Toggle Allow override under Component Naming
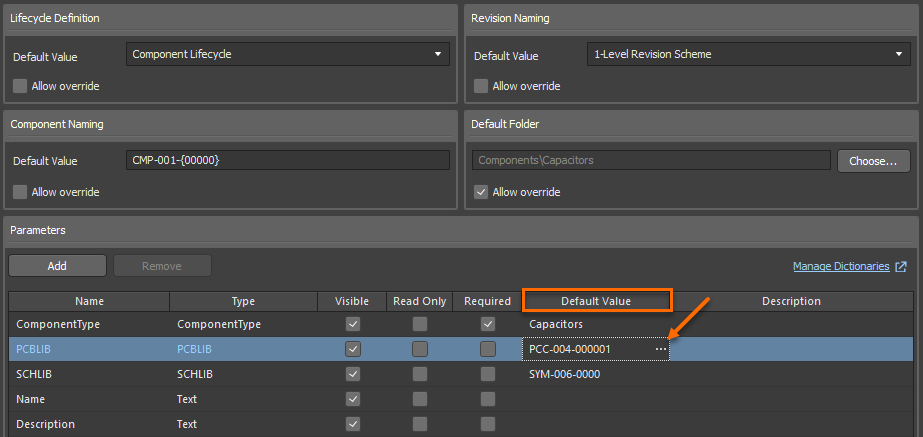 (20, 192)
